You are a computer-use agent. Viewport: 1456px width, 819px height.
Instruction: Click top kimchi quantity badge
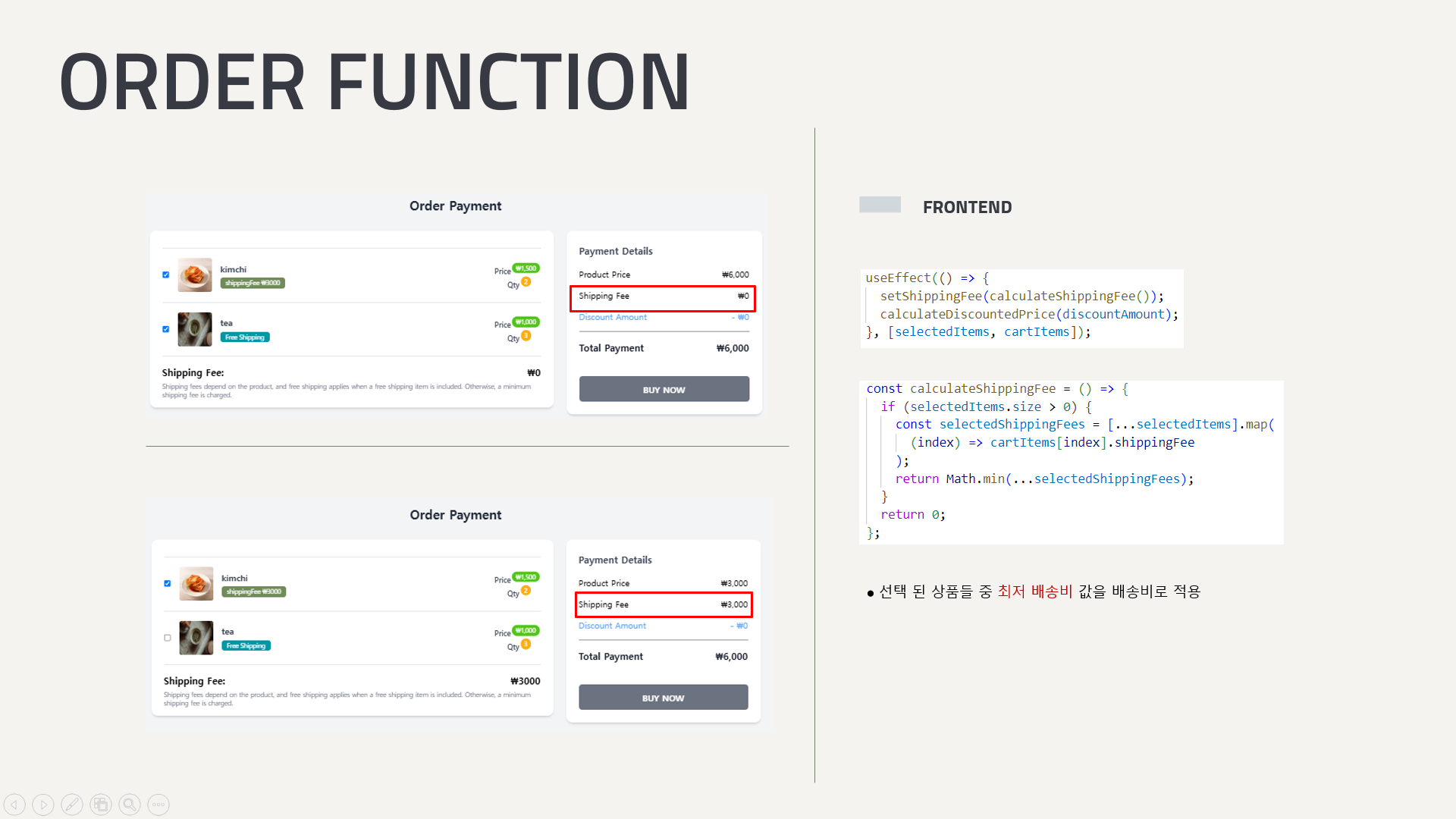(526, 282)
